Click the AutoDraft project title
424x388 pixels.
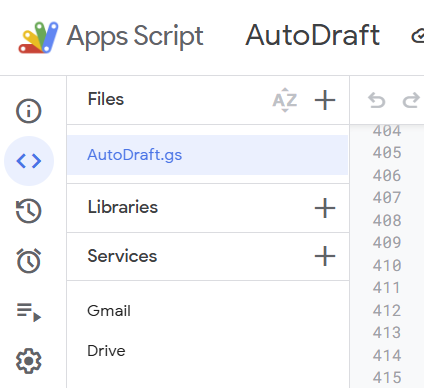click(312, 35)
